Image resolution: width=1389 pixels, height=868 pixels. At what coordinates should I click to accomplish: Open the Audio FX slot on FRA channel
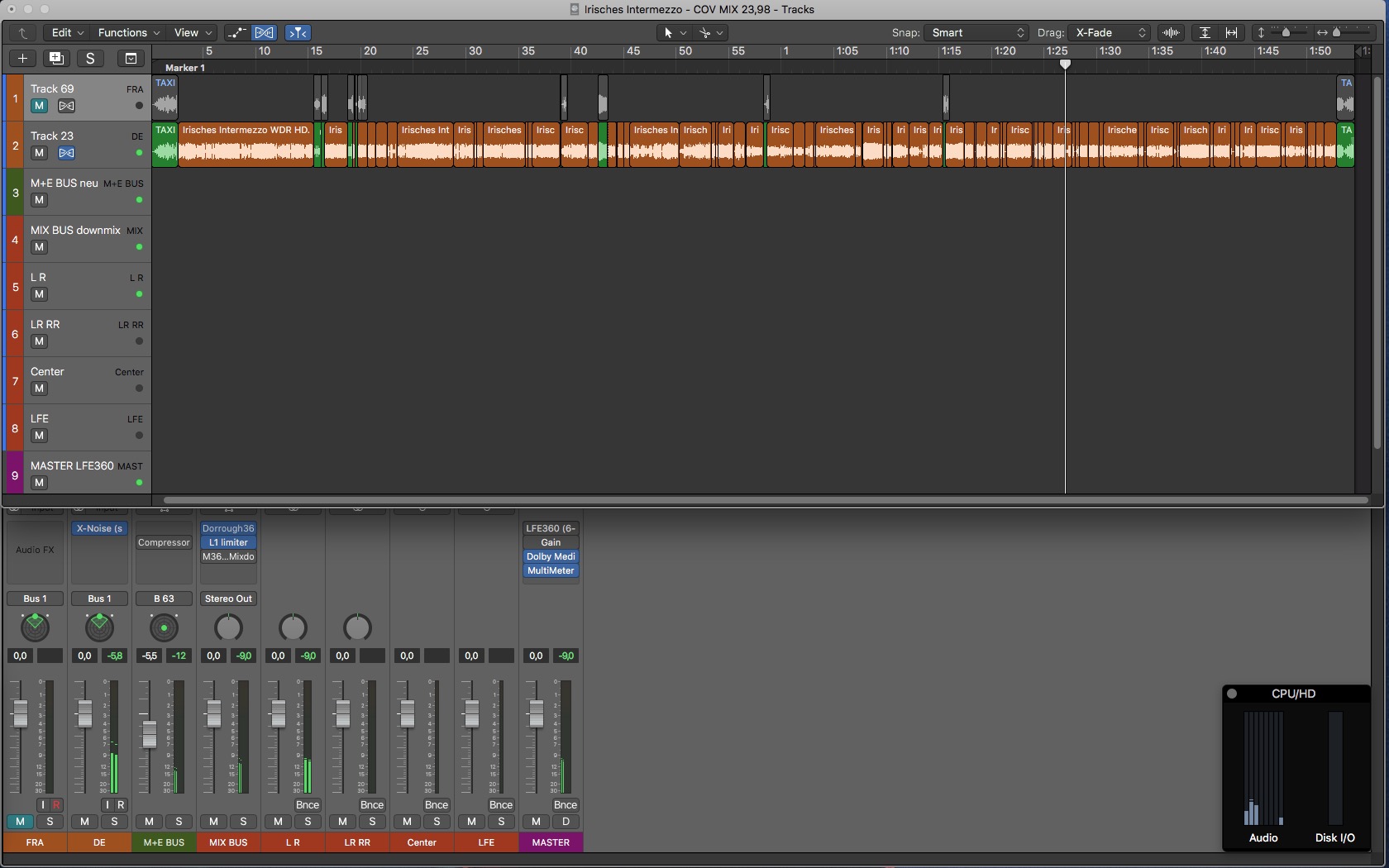tap(35, 550)
